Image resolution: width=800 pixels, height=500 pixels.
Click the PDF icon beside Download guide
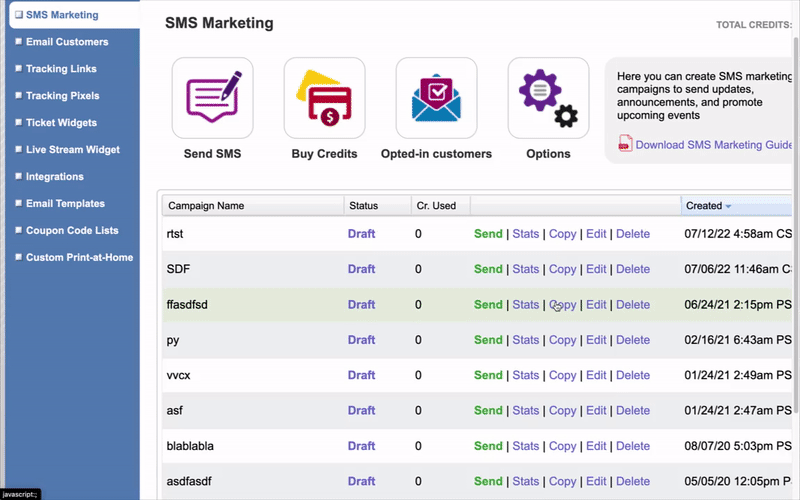coord(625,144)
